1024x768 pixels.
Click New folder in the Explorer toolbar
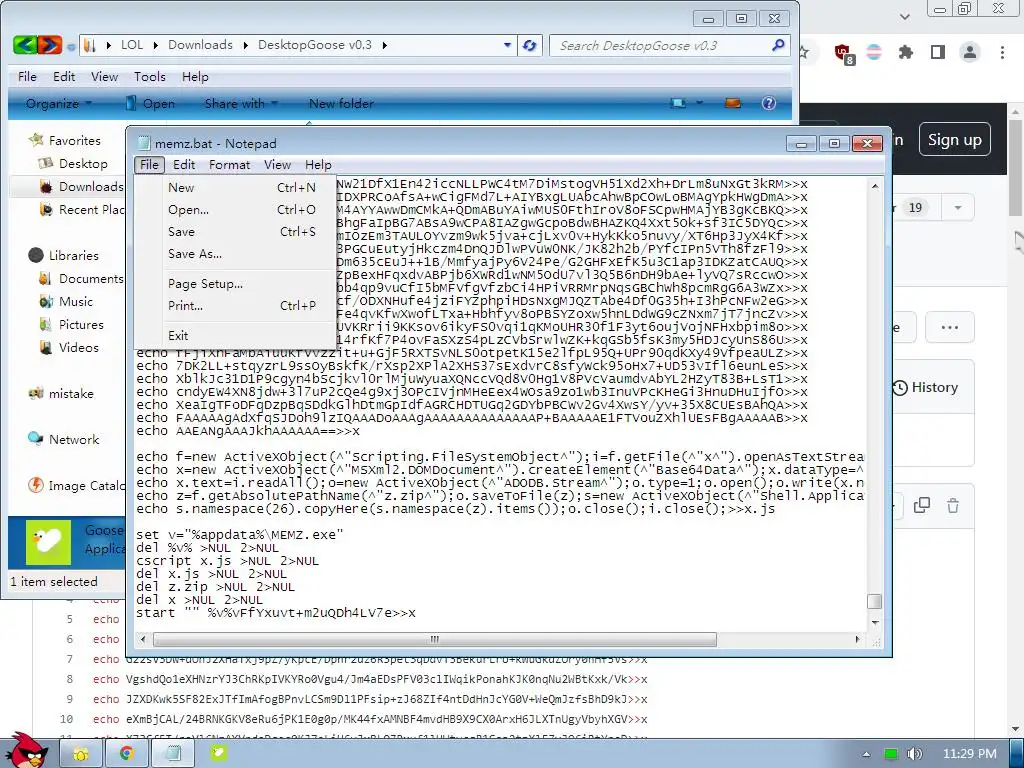[341, 103]
